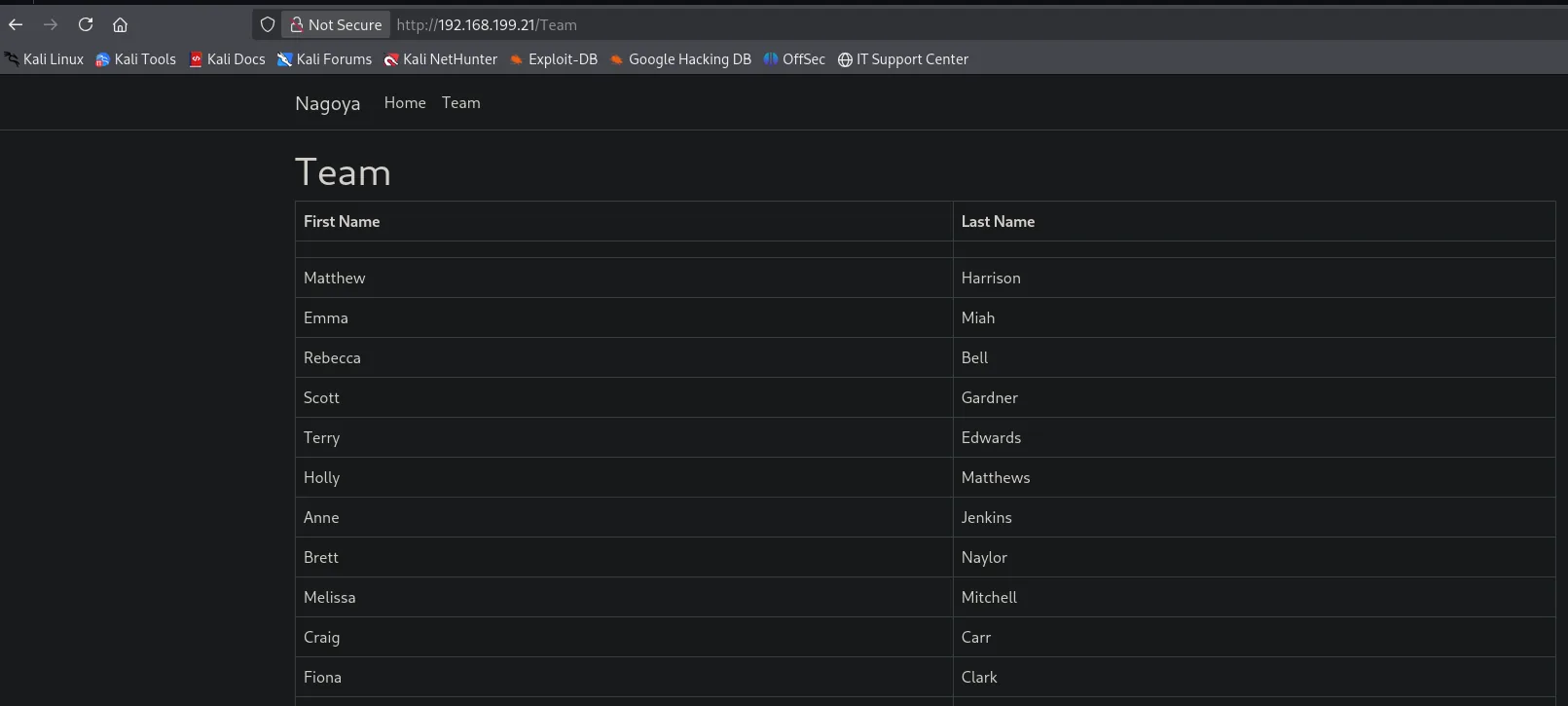
Task: Select the first name Anne
Action: [321, 517]
